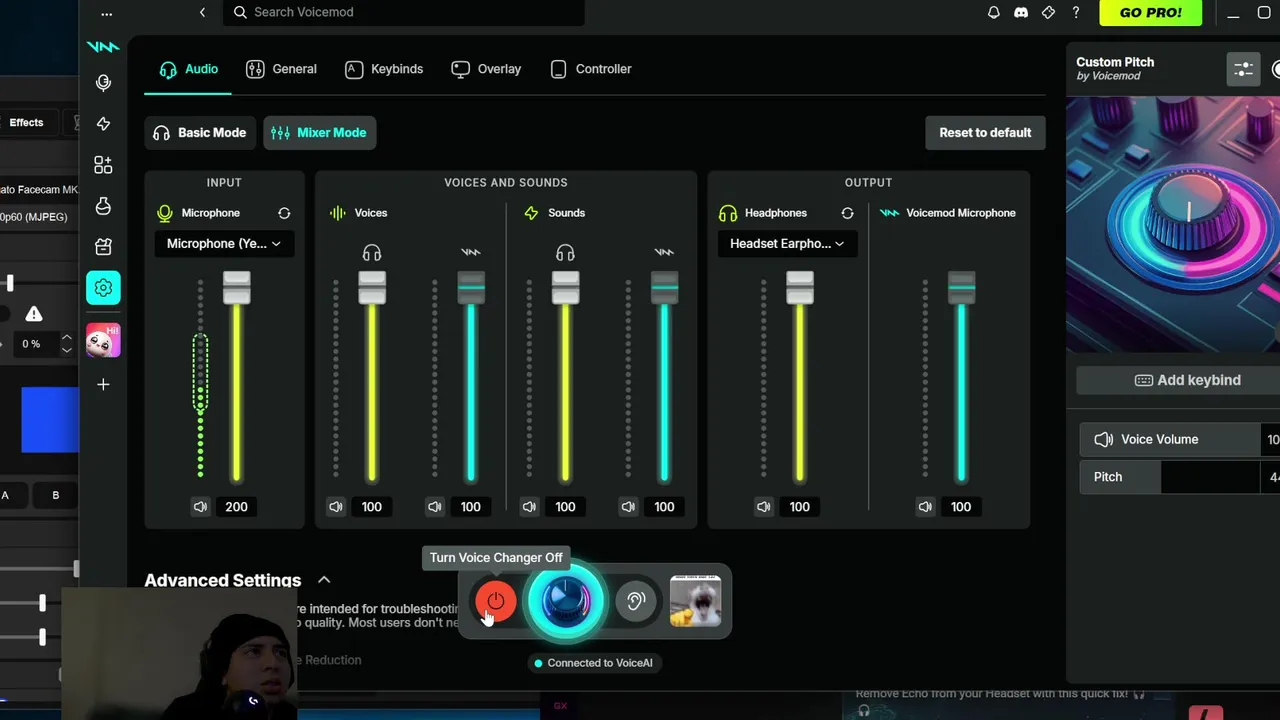1280x720 pixels.
Task: Click the screaming cat meme thumbnail
Action: (x=695, y=601)
